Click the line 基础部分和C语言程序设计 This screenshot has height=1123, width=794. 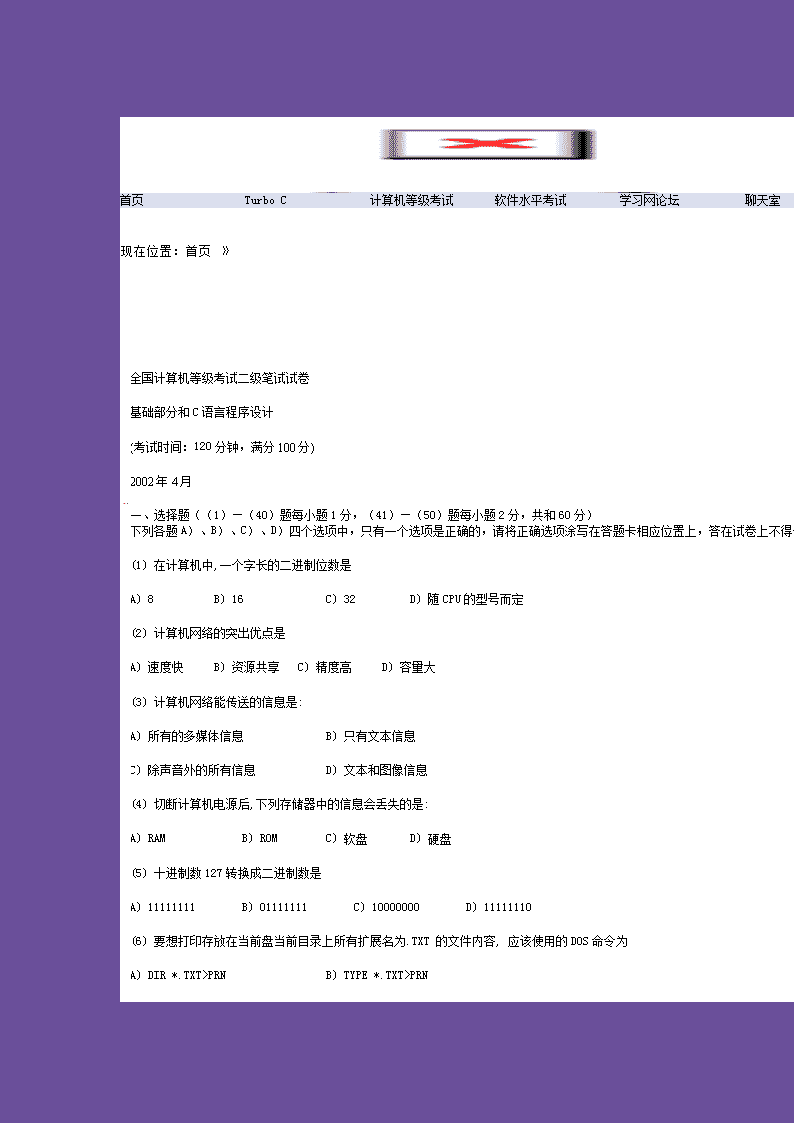pyautogui.click(x=201, y=413)
